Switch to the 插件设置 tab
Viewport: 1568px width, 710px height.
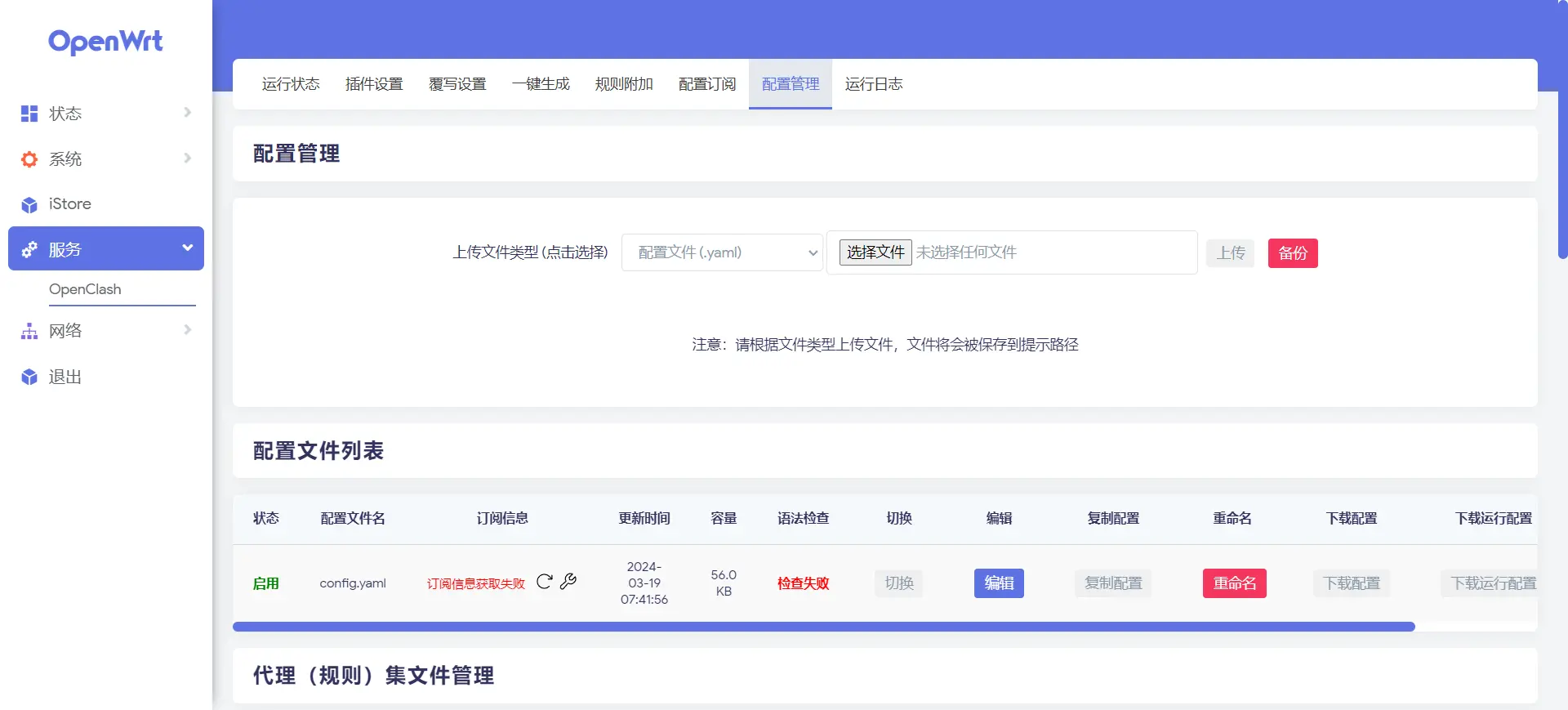point(374,84)
